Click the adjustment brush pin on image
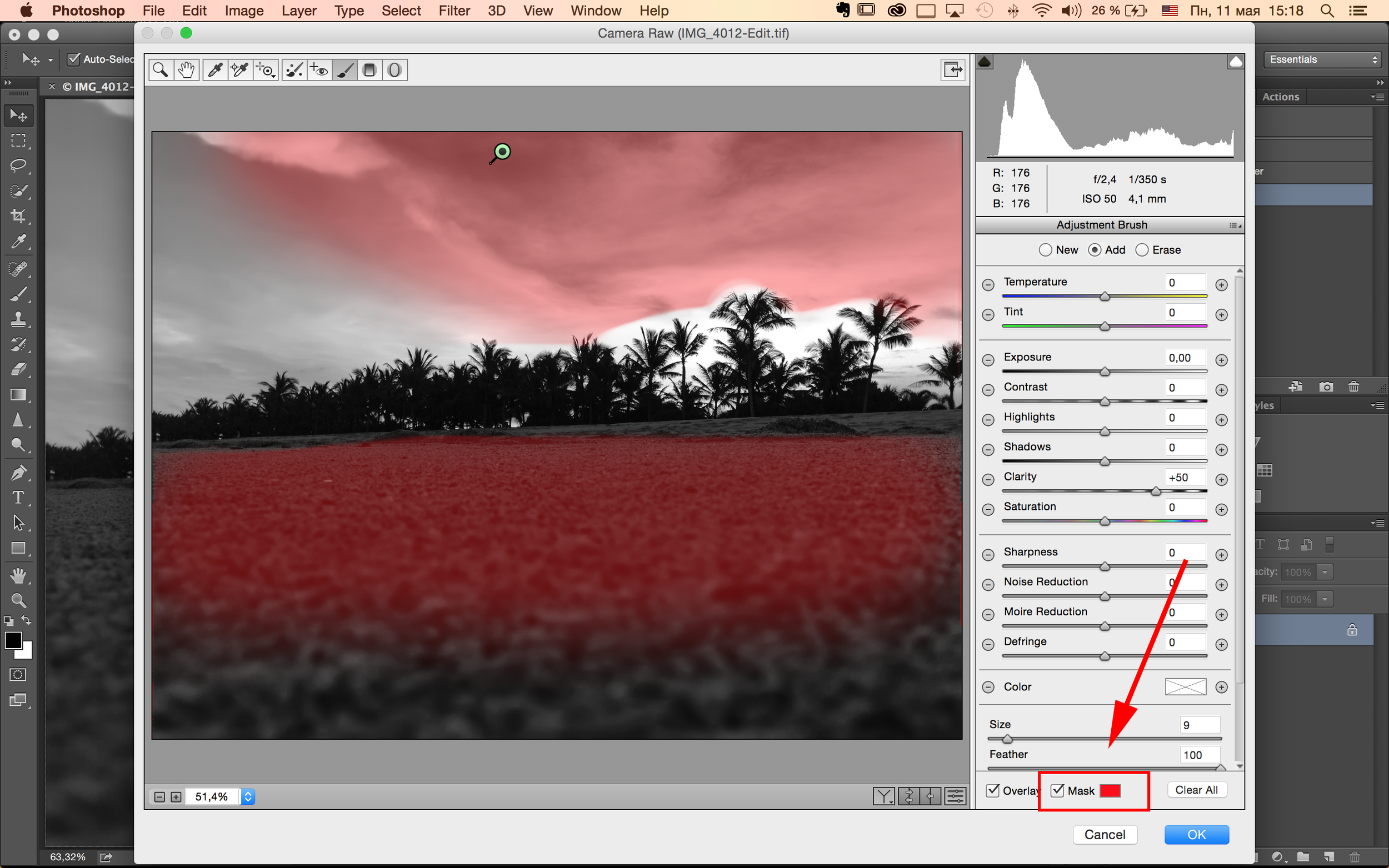Screen dimensions: 1389x868 (502, 152)
